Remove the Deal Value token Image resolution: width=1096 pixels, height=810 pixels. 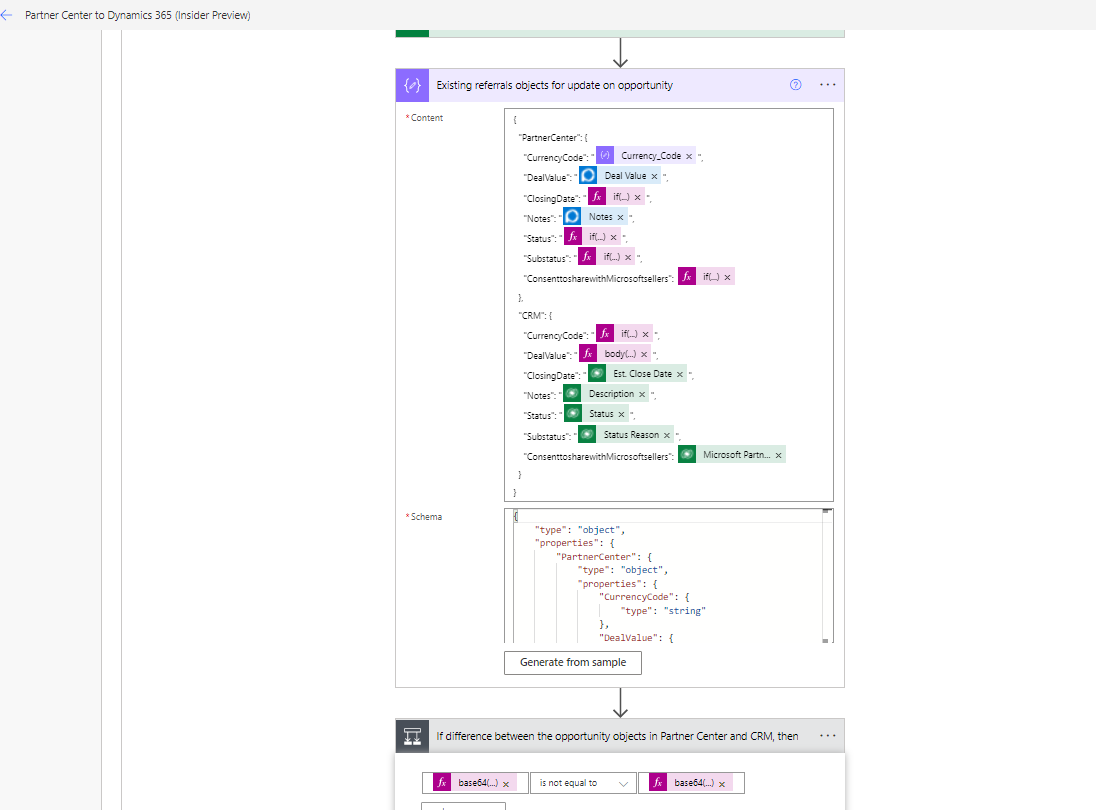(x=655, y=176)
